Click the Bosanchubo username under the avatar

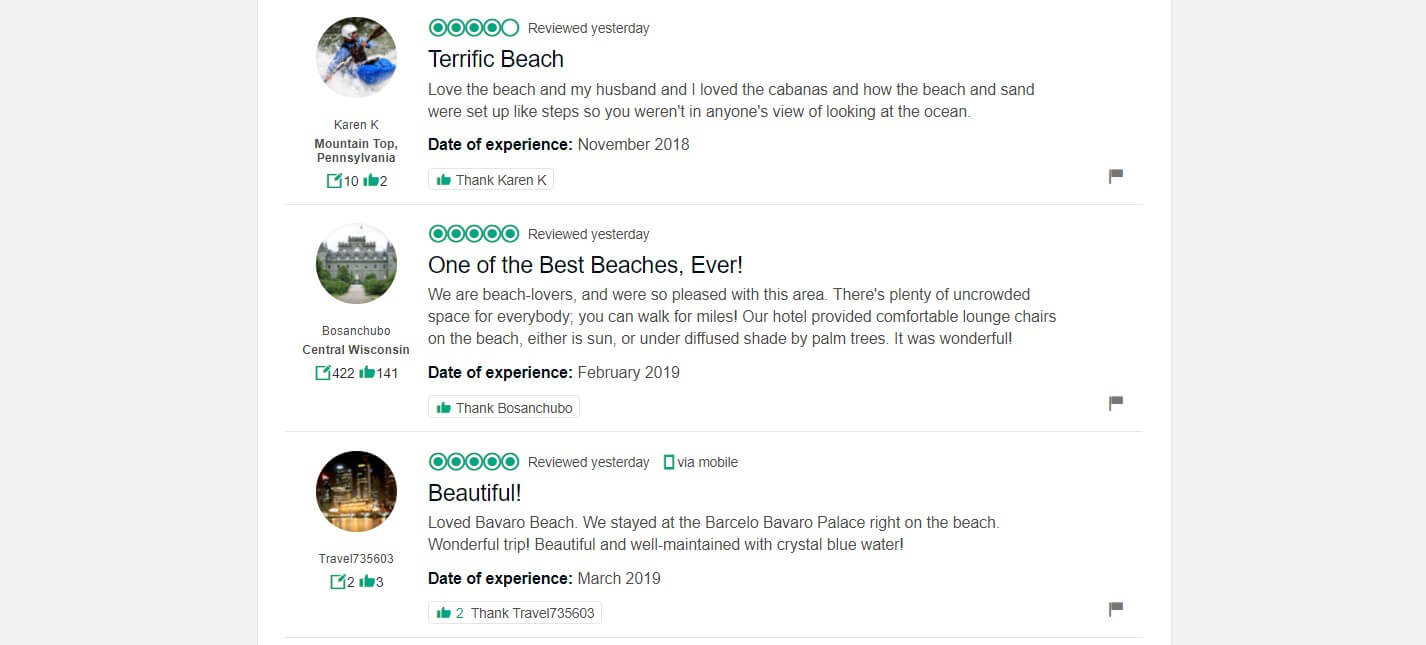[356, 331]
